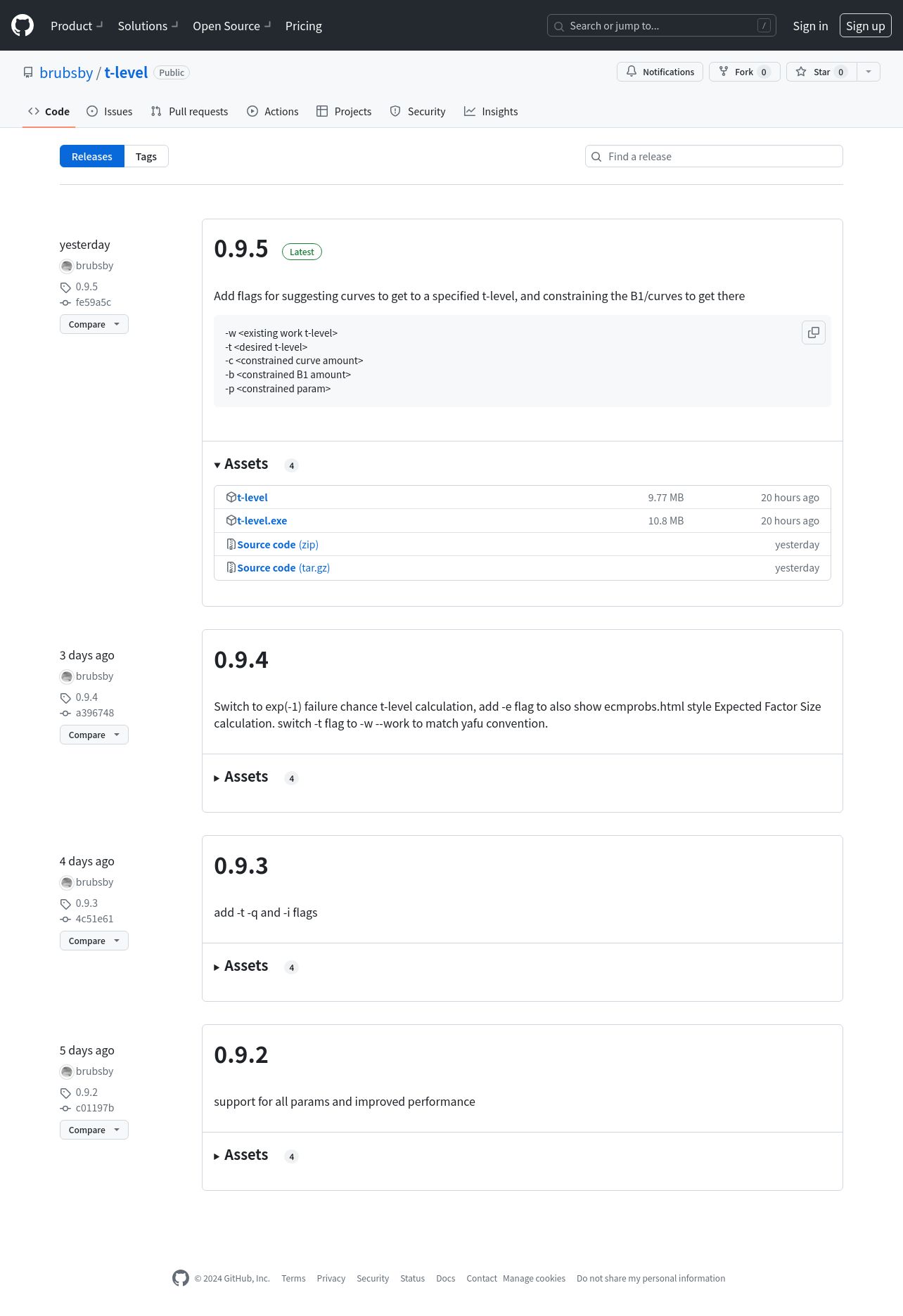This screenshot has width=903, height=1316.
Task: Download the t-level.exe asset
Action: click(x=262, y=520)
